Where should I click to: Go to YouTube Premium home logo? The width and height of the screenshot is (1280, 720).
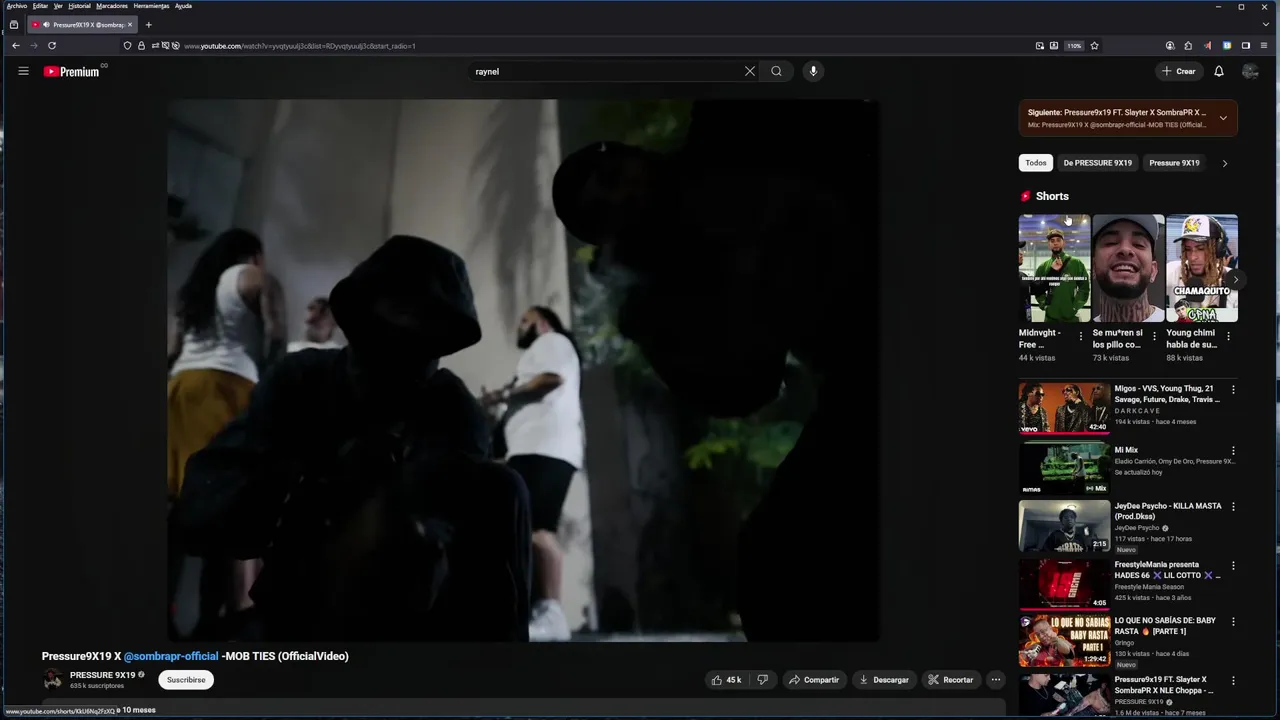(x=71, y=71)
